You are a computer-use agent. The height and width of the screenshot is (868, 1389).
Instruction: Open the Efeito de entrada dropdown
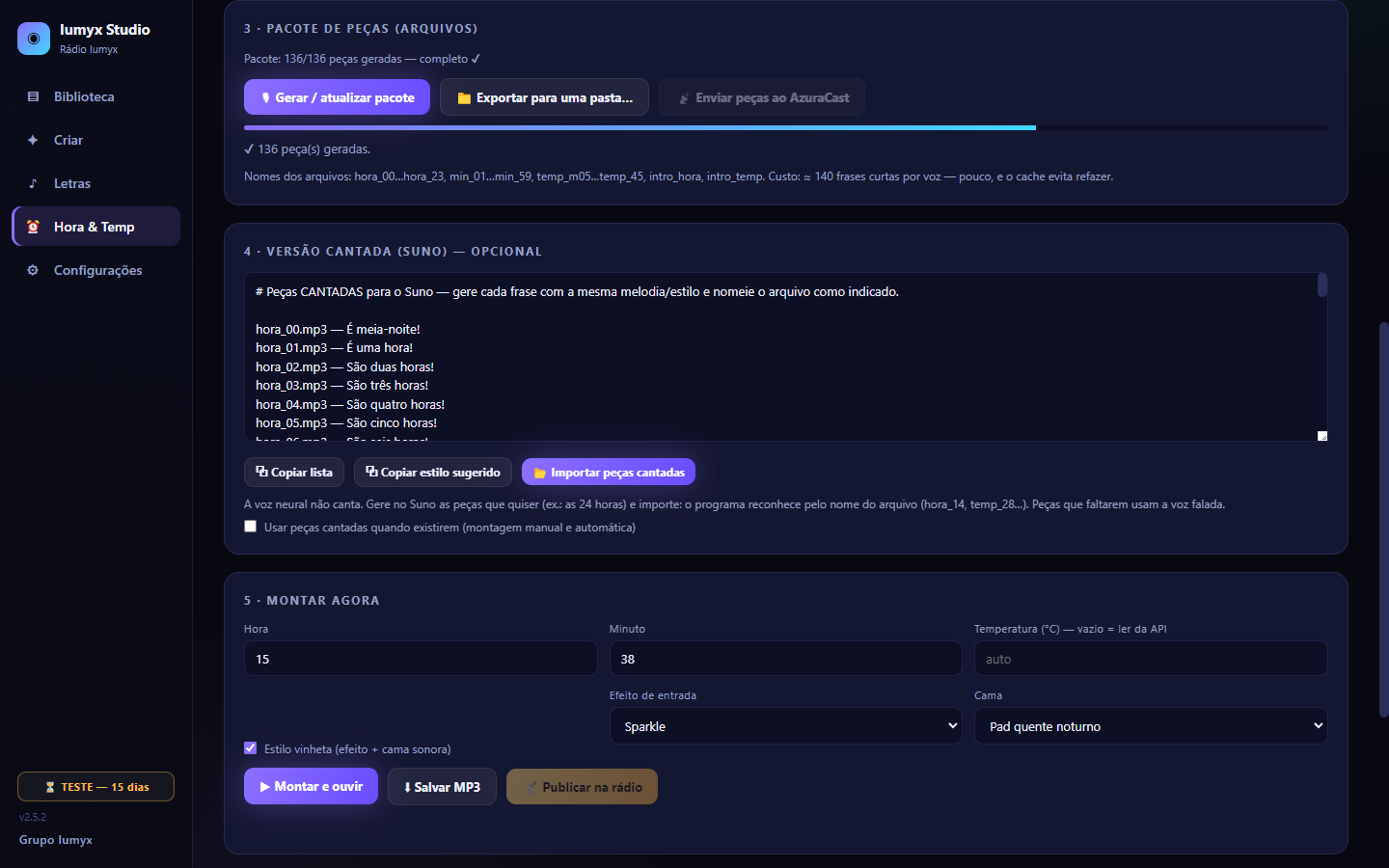coord(785,726)
